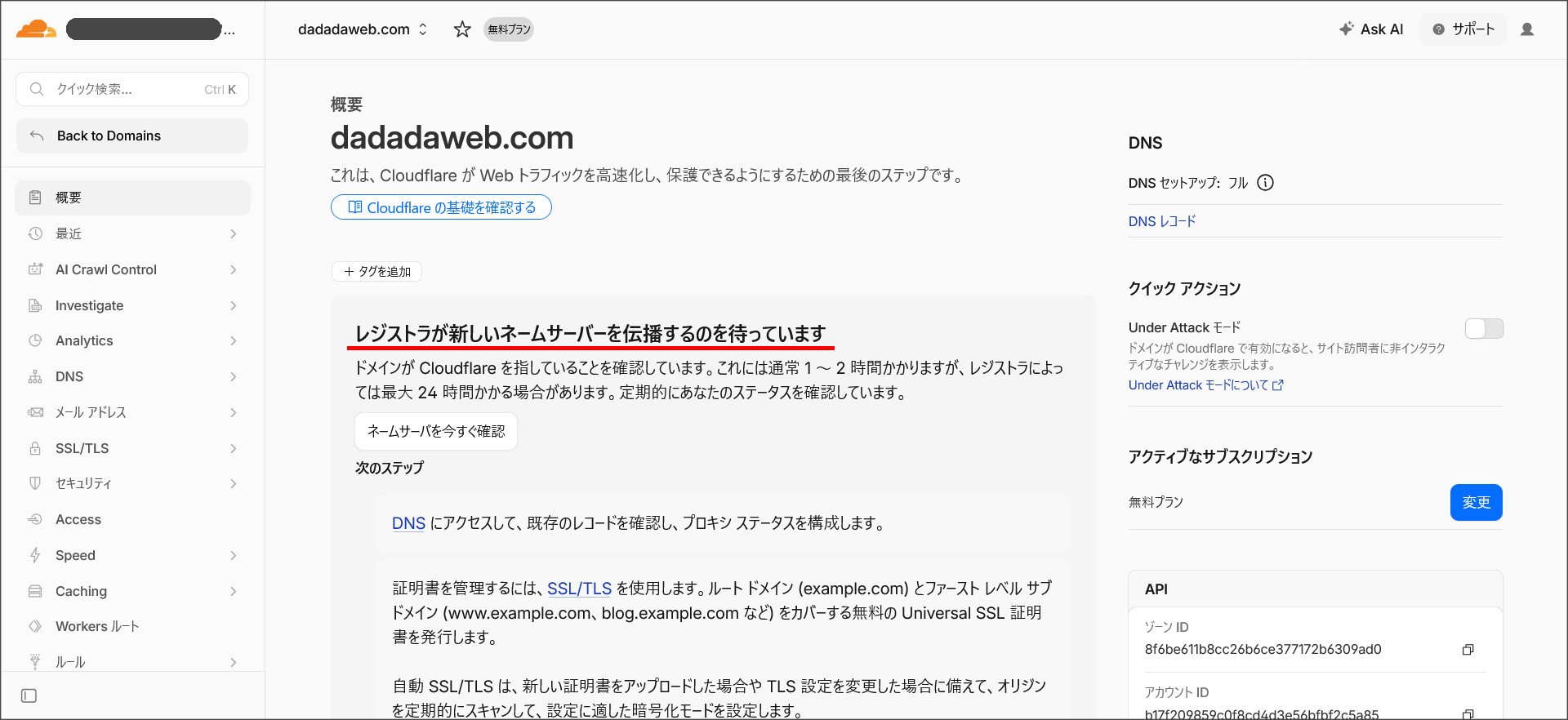
Task: Star the dadadaweb.com domain
Action: (462, 29)
